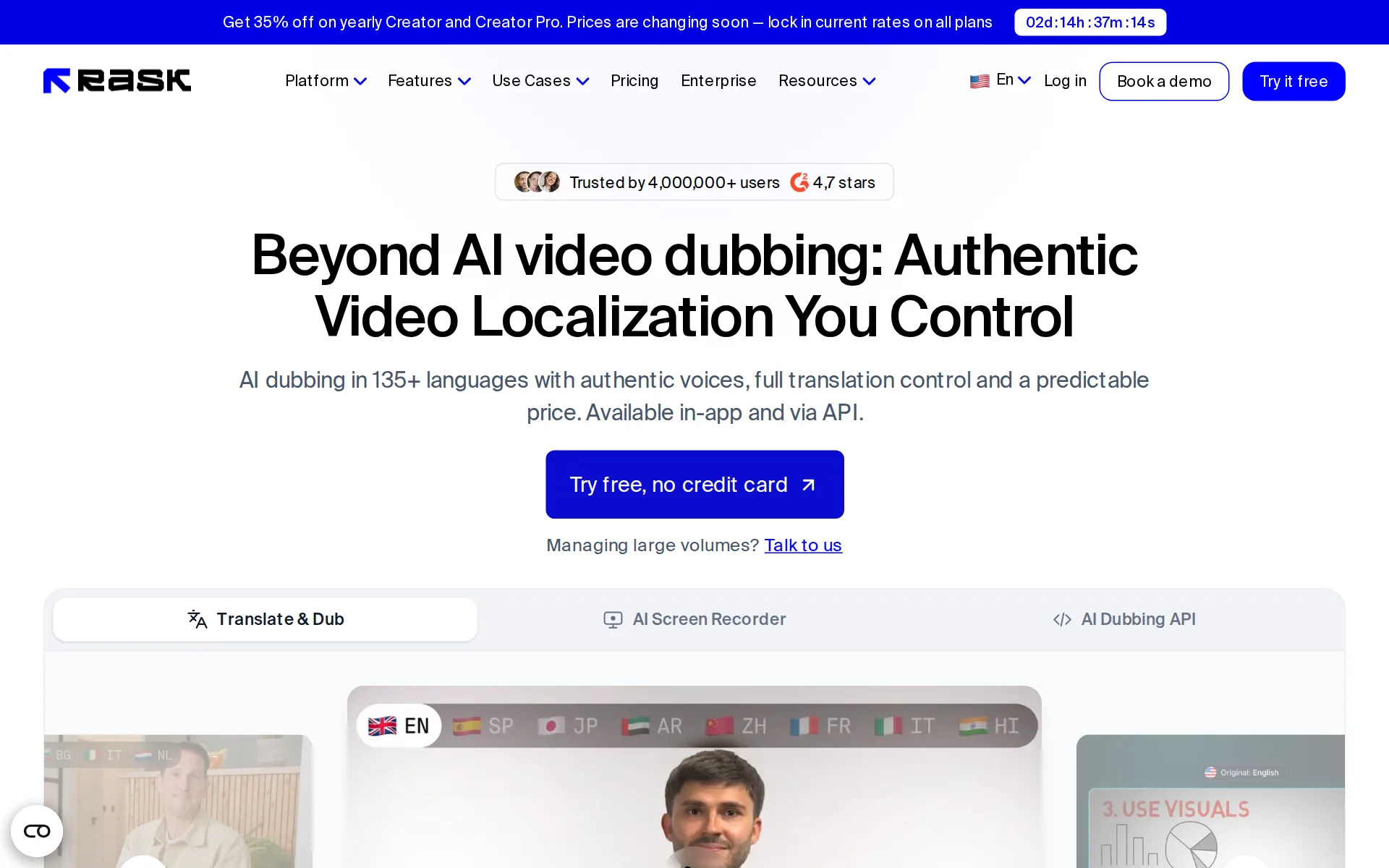Open the Enterprise page
Image resolution: width=1389 pixels, height=868 pixels.
pyautogui.click(x=718, y=81)
